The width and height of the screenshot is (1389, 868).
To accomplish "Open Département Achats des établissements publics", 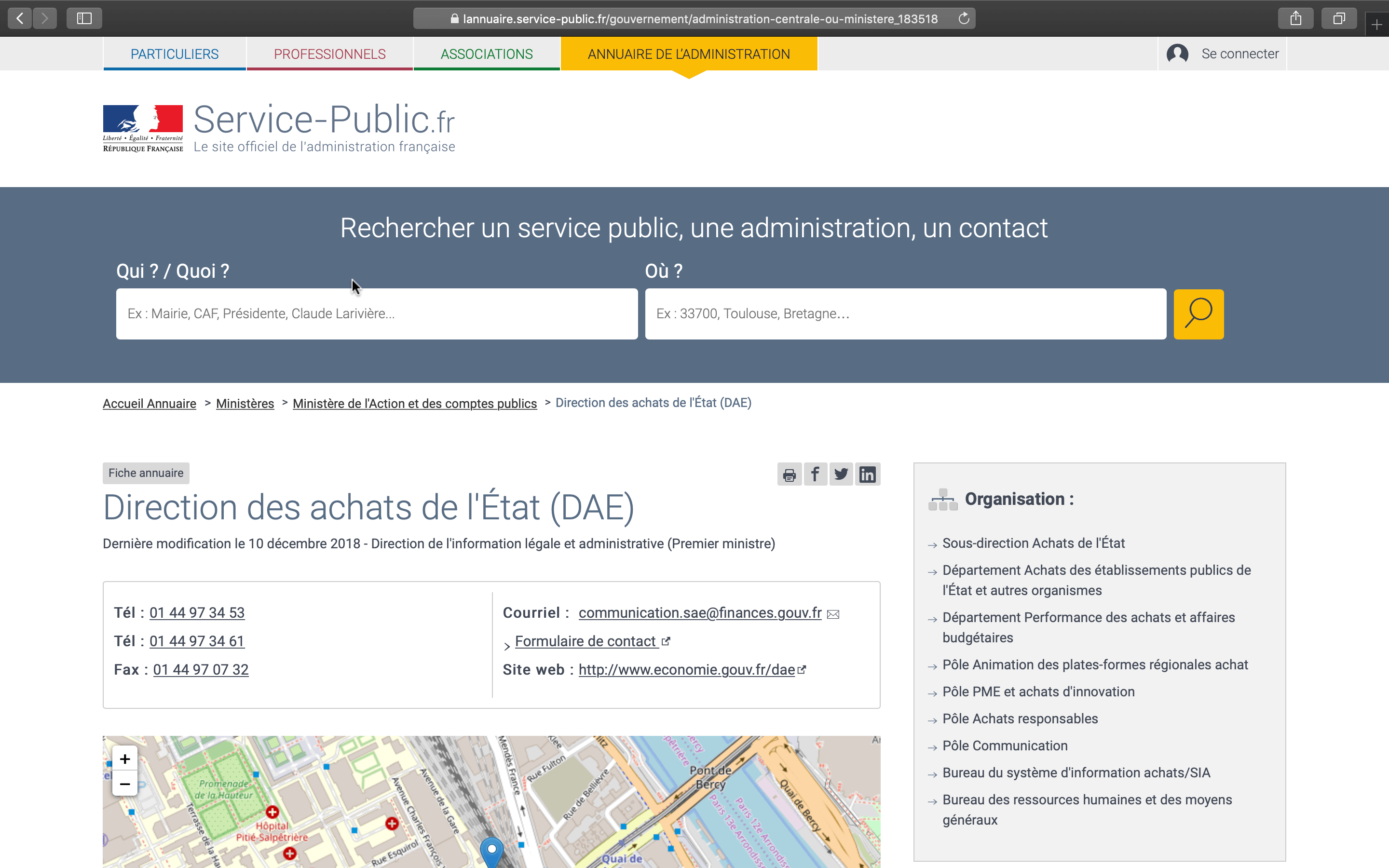I will click(x=1096, y=581).
